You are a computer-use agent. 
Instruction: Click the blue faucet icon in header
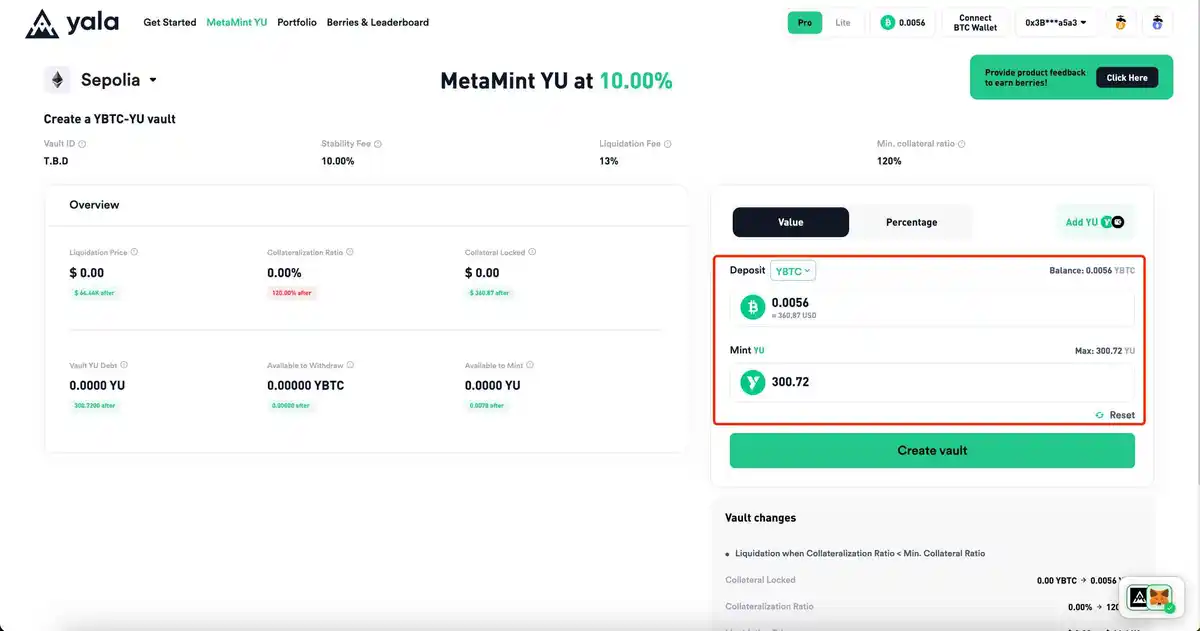1157,23
